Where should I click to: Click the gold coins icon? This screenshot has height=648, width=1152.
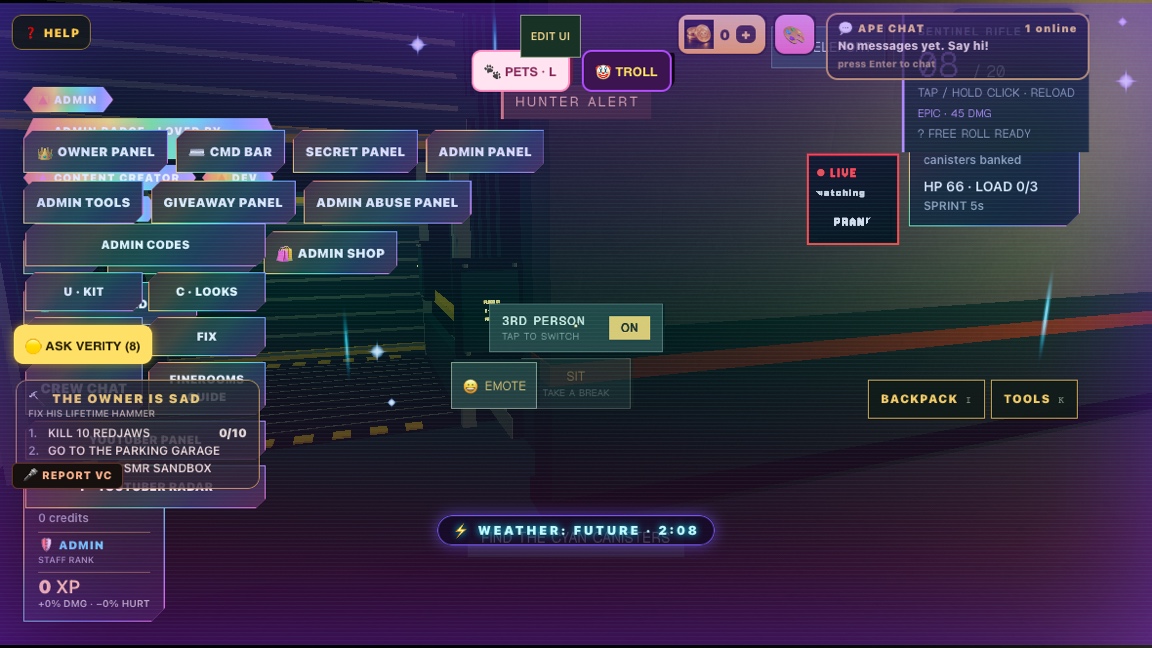point(699,35)
